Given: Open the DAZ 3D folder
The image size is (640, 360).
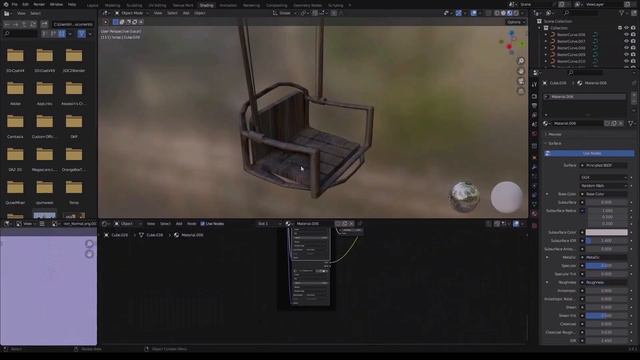Looking at the screenshot, I should click(15, 158).
